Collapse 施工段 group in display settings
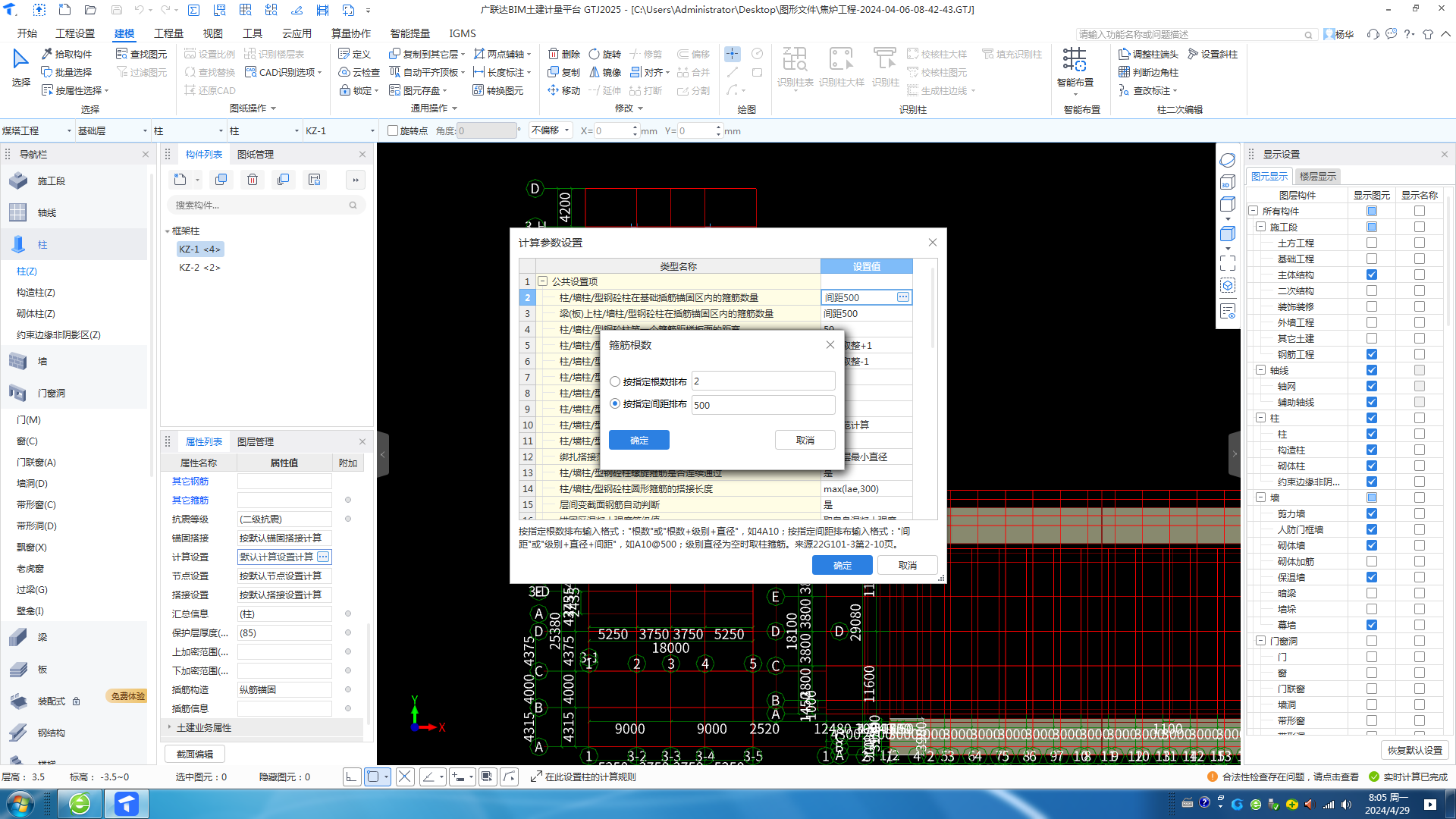Screen dimensions: 1456x819 tap(1260, 227)
